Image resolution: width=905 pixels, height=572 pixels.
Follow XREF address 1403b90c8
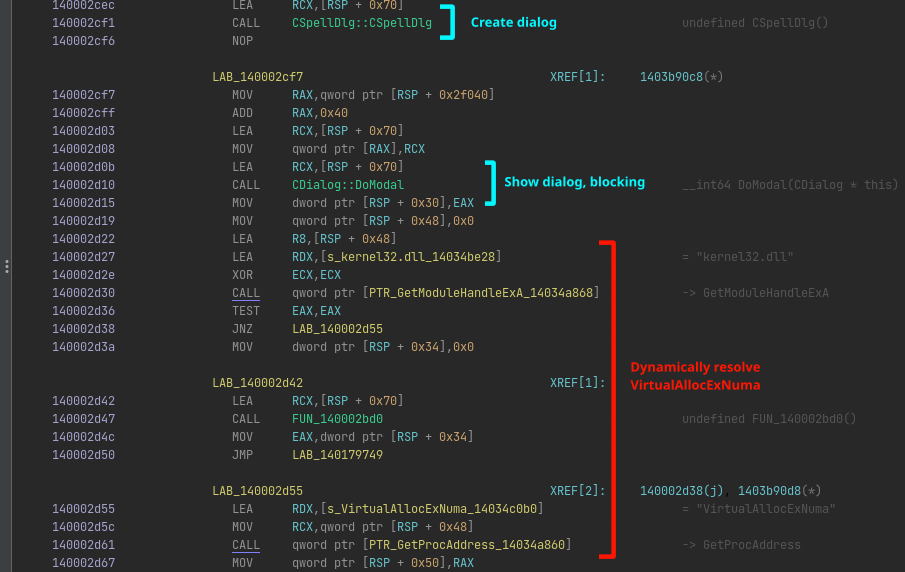[x=671, y=77]
